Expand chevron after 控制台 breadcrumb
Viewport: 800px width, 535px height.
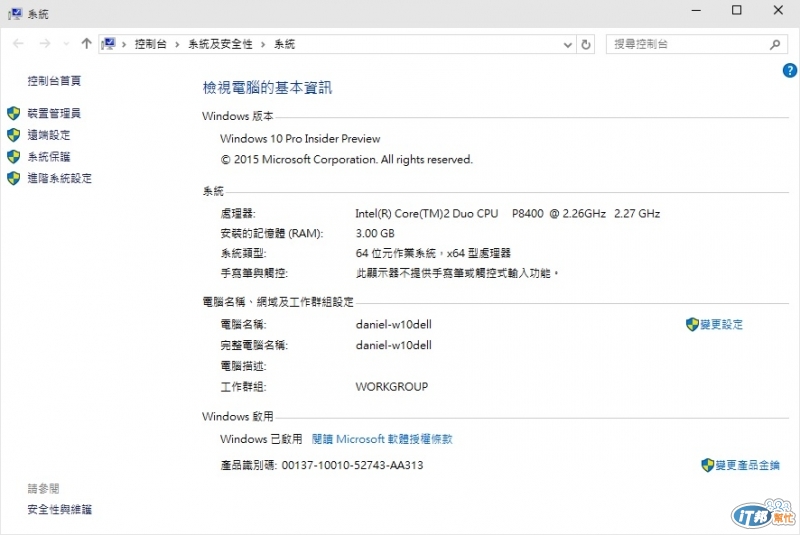tap(177, 45)
